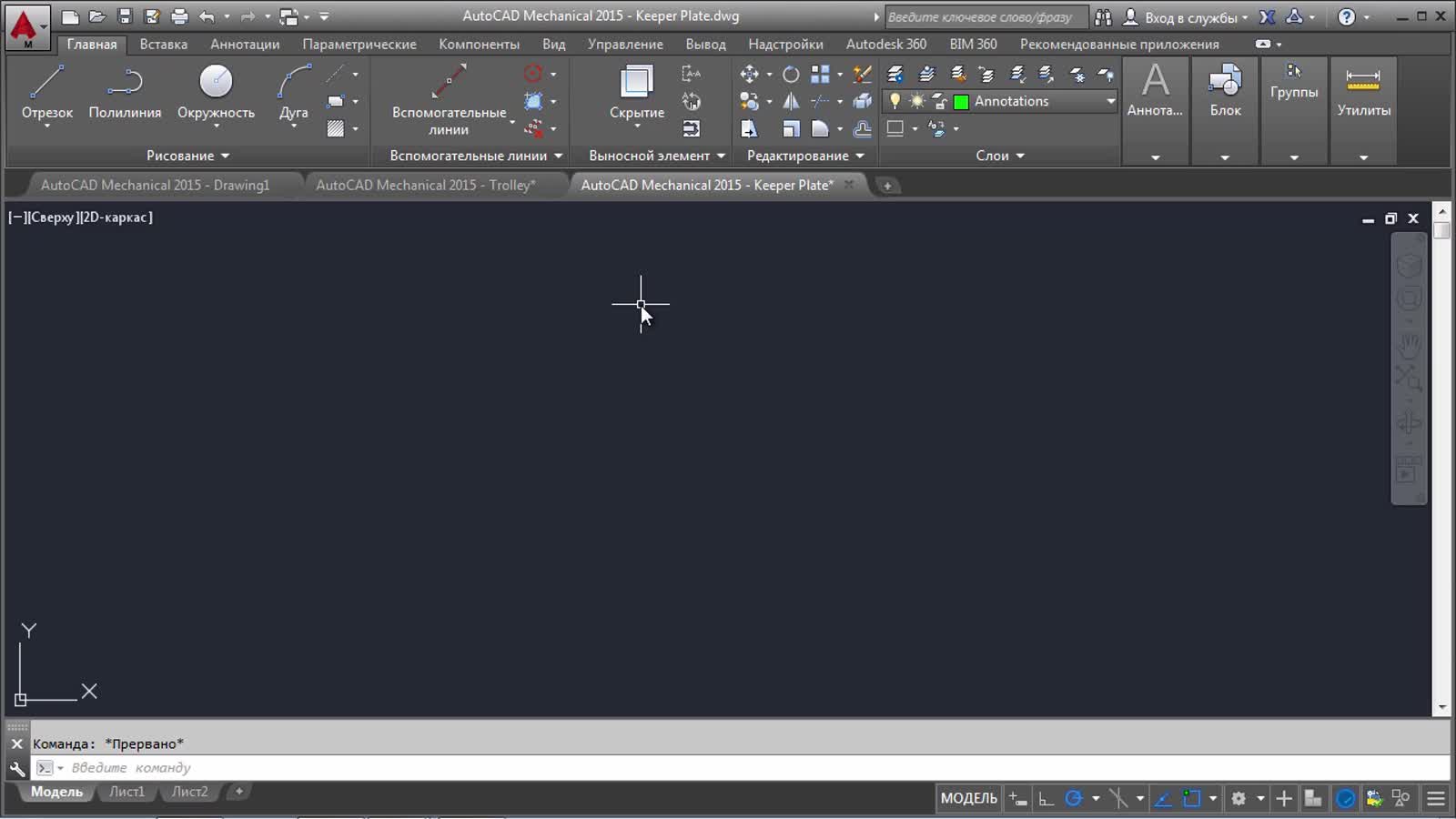Click the Вспомогательные линии construction lines tool
Screen dimensions: 1456x819
449,98
